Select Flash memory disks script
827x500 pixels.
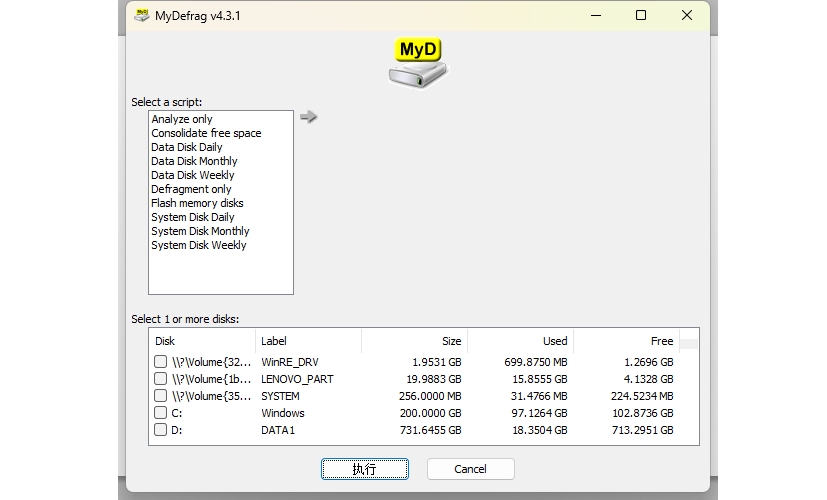(x=197, y=203)
